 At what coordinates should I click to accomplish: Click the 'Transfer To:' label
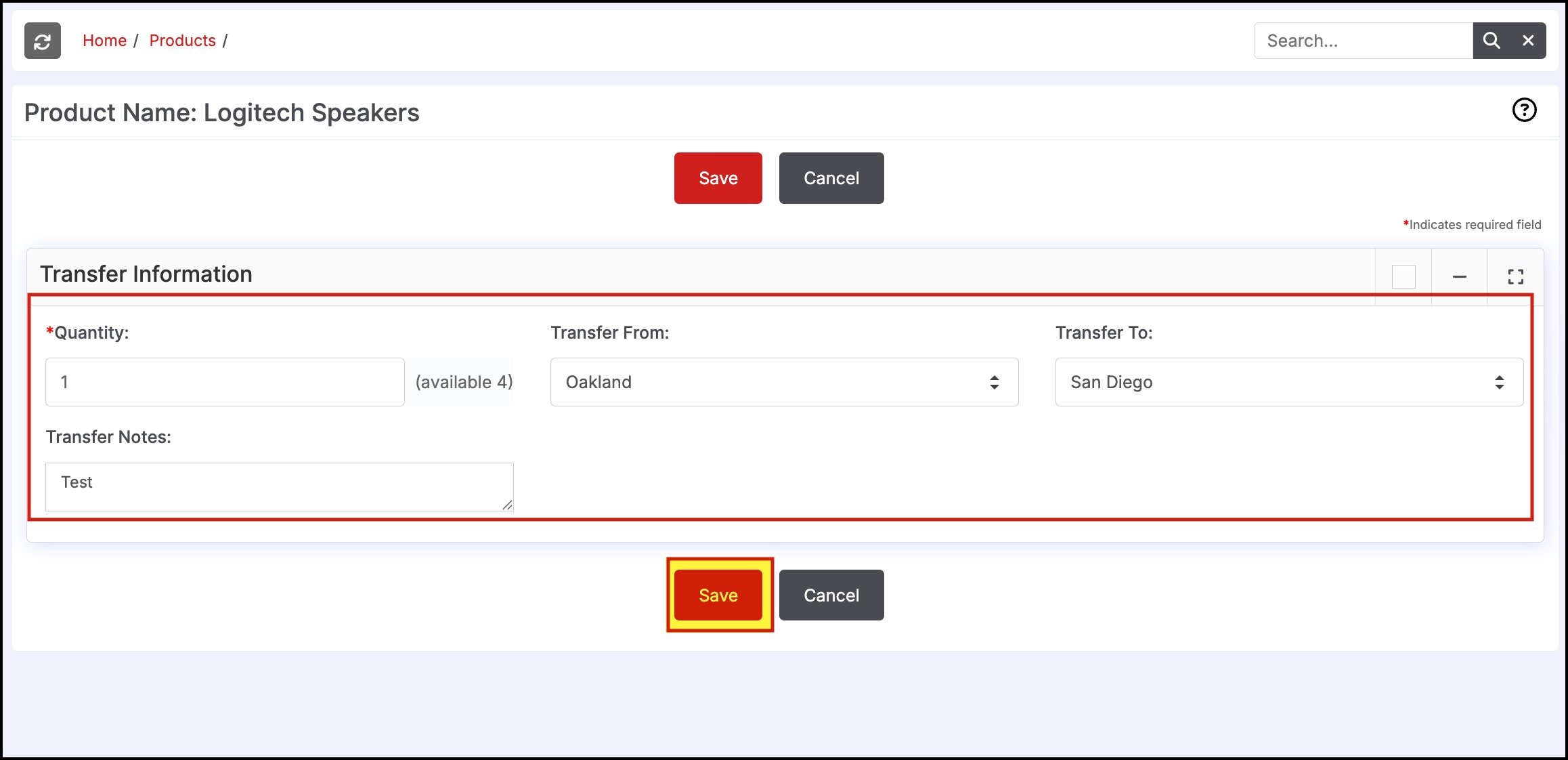[x=1104, y=333]
